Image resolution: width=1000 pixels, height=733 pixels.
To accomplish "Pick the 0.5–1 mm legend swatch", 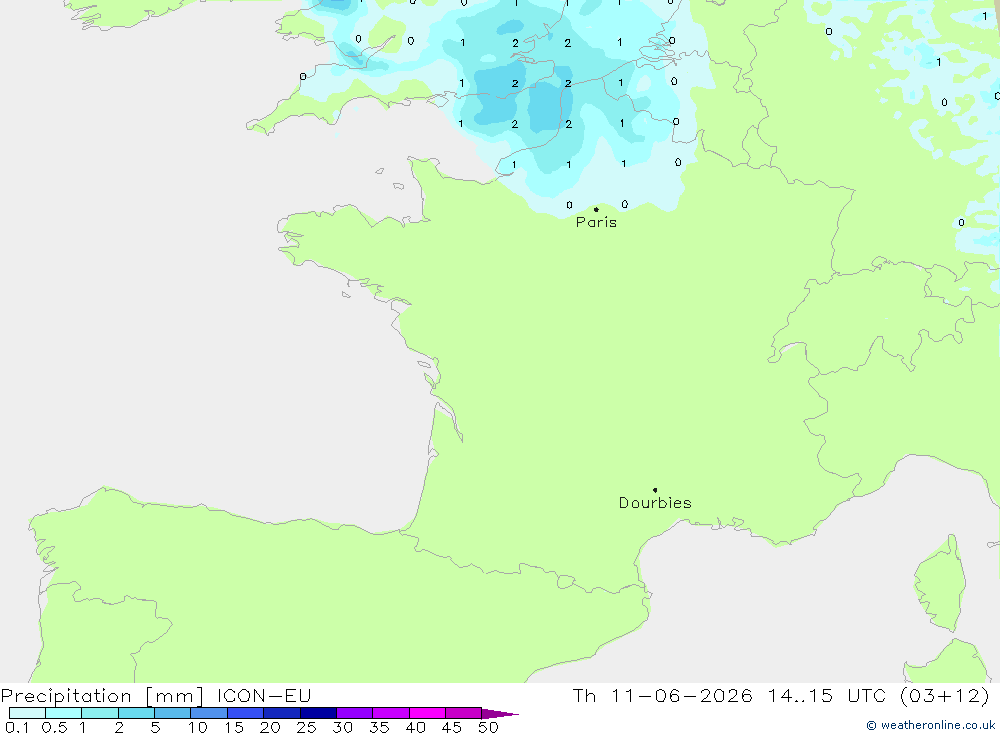I will (x=64, y=713).
